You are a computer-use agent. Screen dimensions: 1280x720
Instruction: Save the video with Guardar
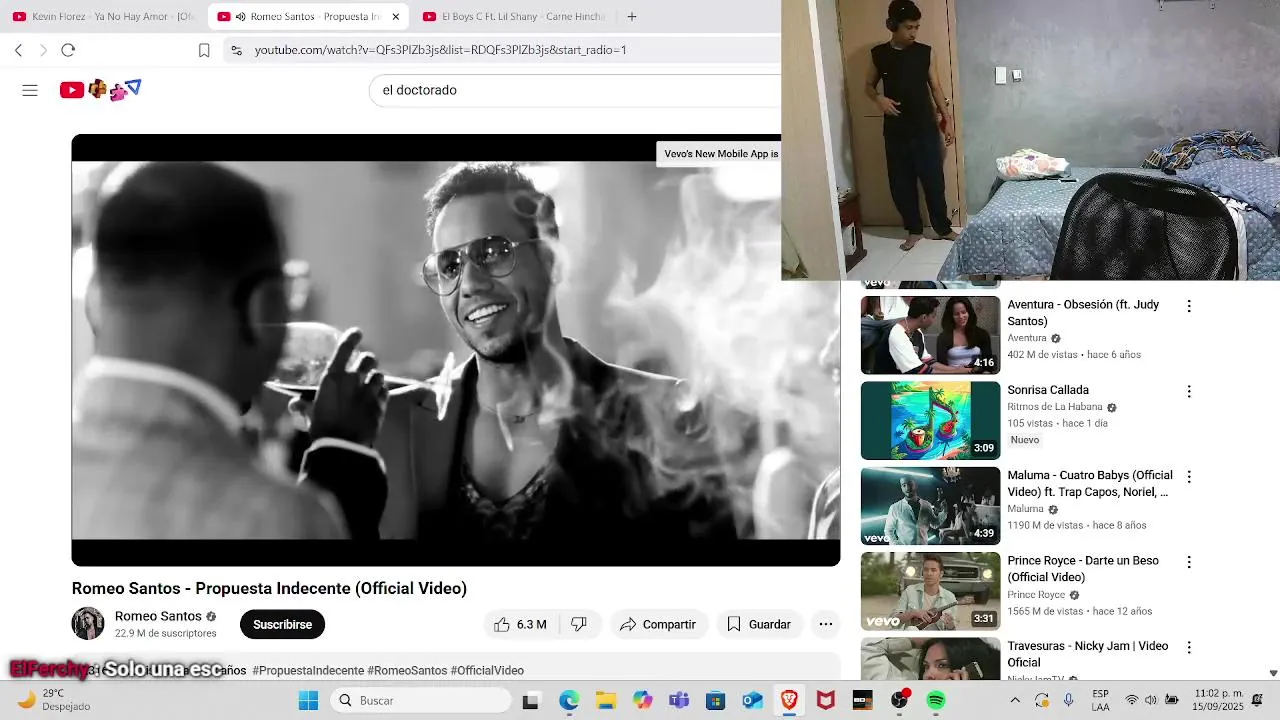pos(758,624)
